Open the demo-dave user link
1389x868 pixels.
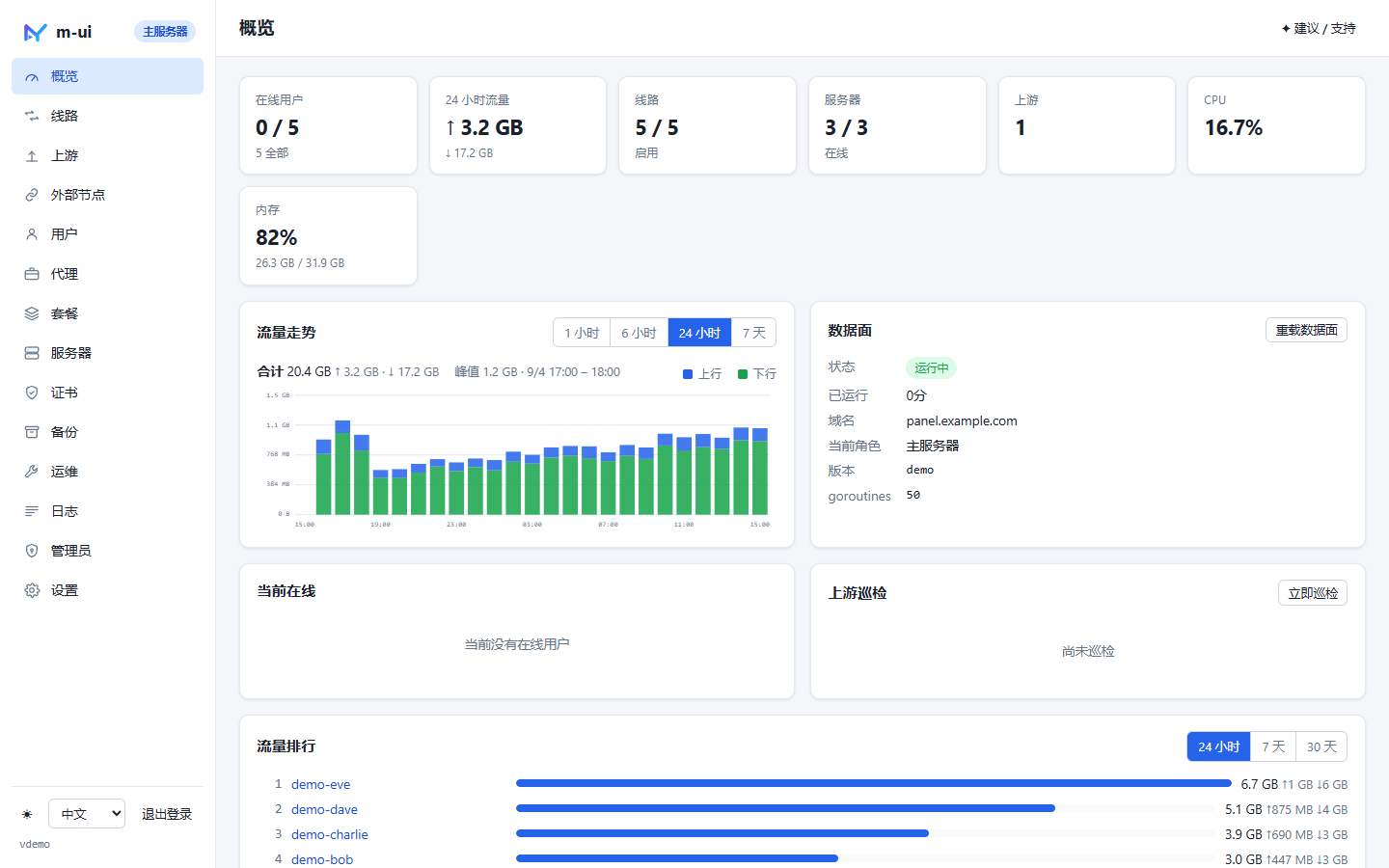[324, 809]
